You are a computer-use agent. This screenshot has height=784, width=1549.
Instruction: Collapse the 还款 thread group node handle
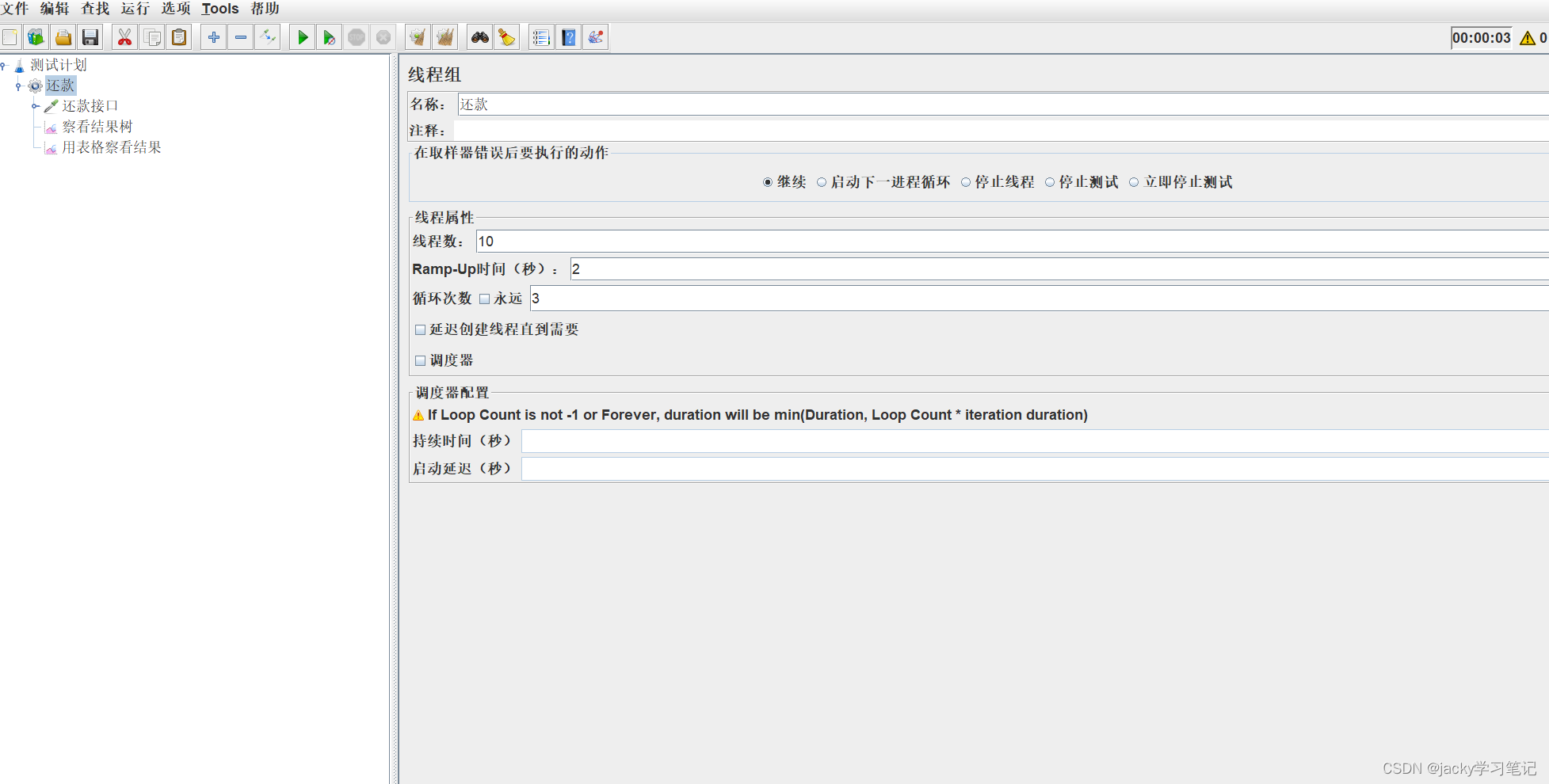pos(18,86)
